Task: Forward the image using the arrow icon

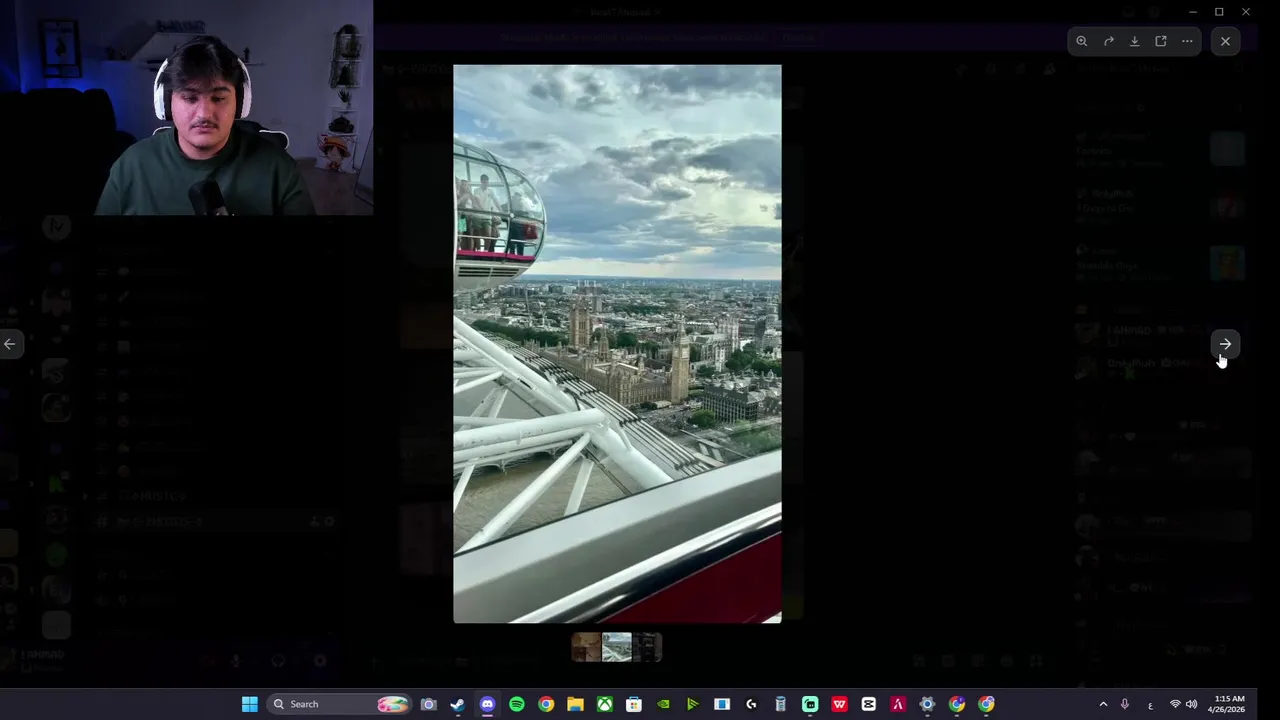Action: click(1108, 41)
